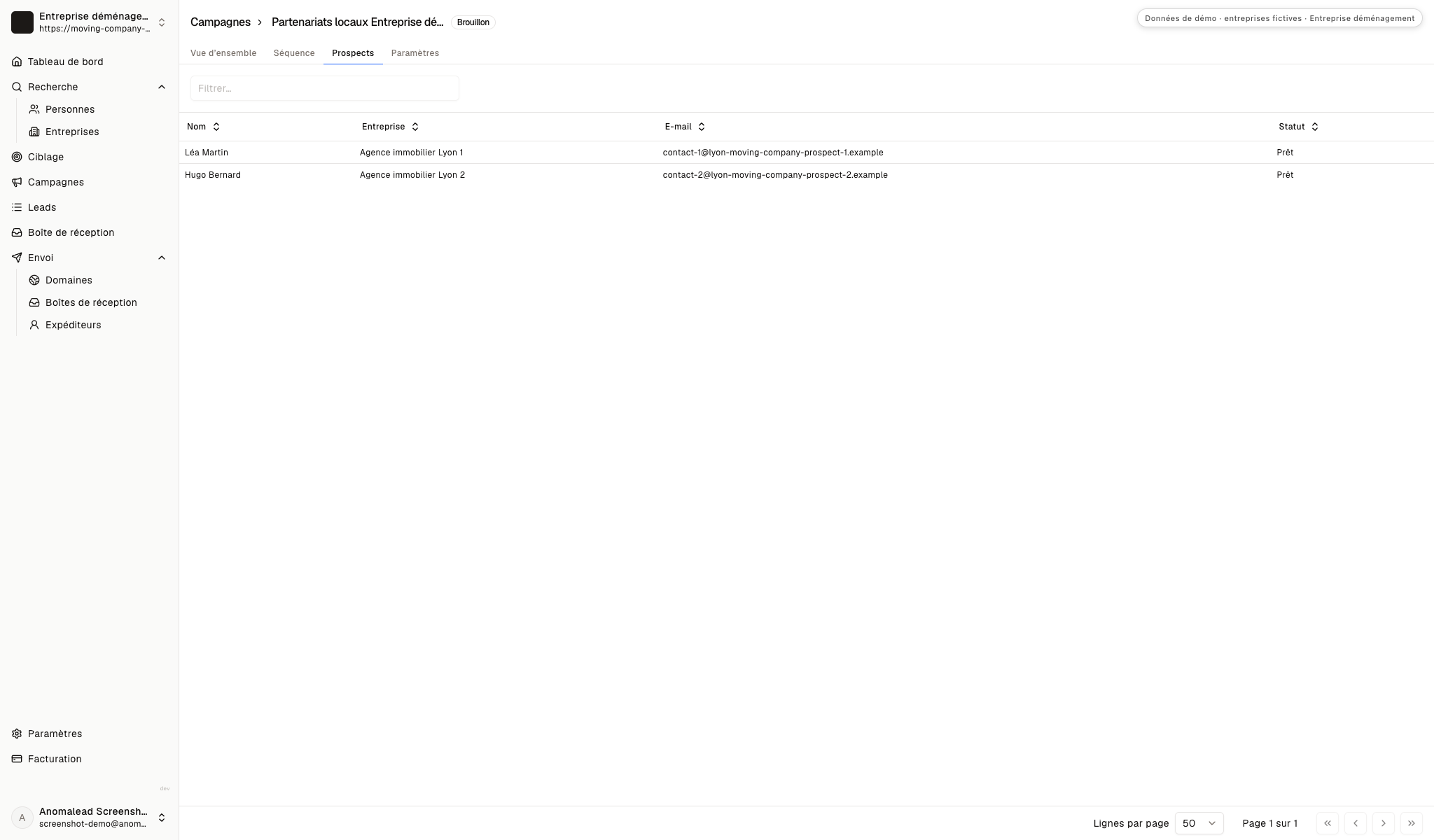Click the Envoi paper plane icon
The image size is (1434, 840).
point(17,258)
